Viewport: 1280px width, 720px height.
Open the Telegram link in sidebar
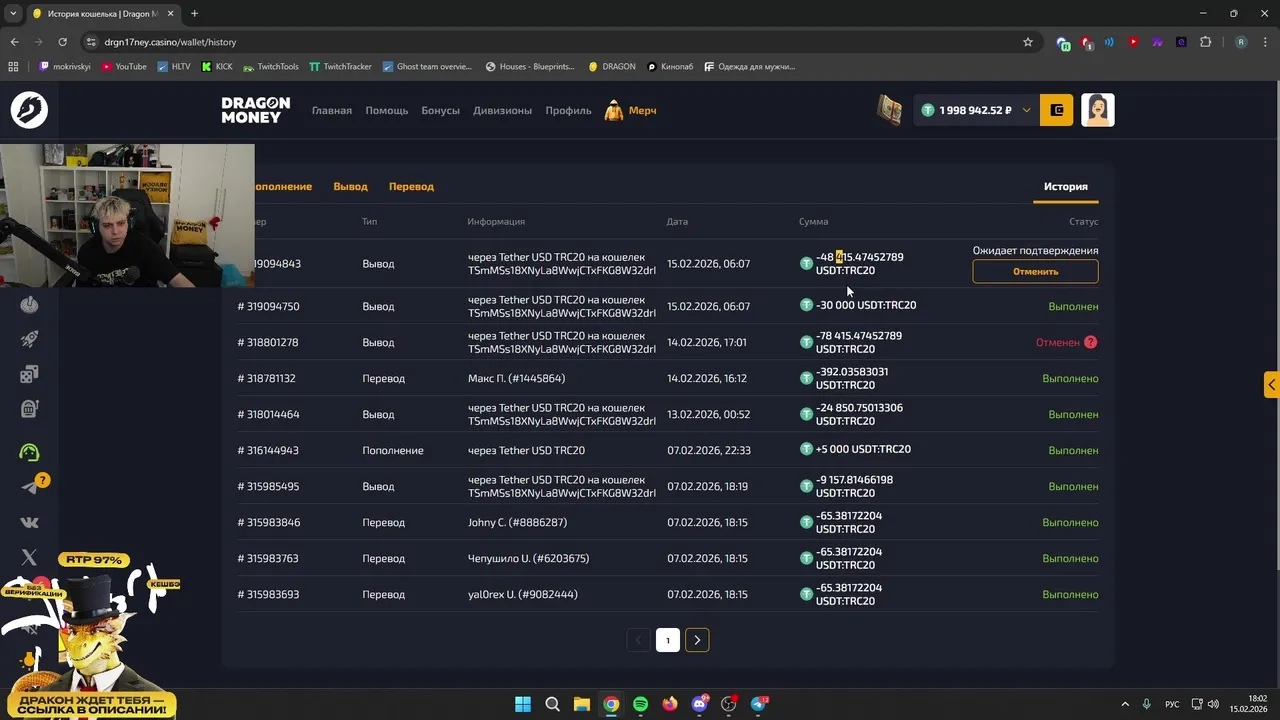[x=29, y=487]
